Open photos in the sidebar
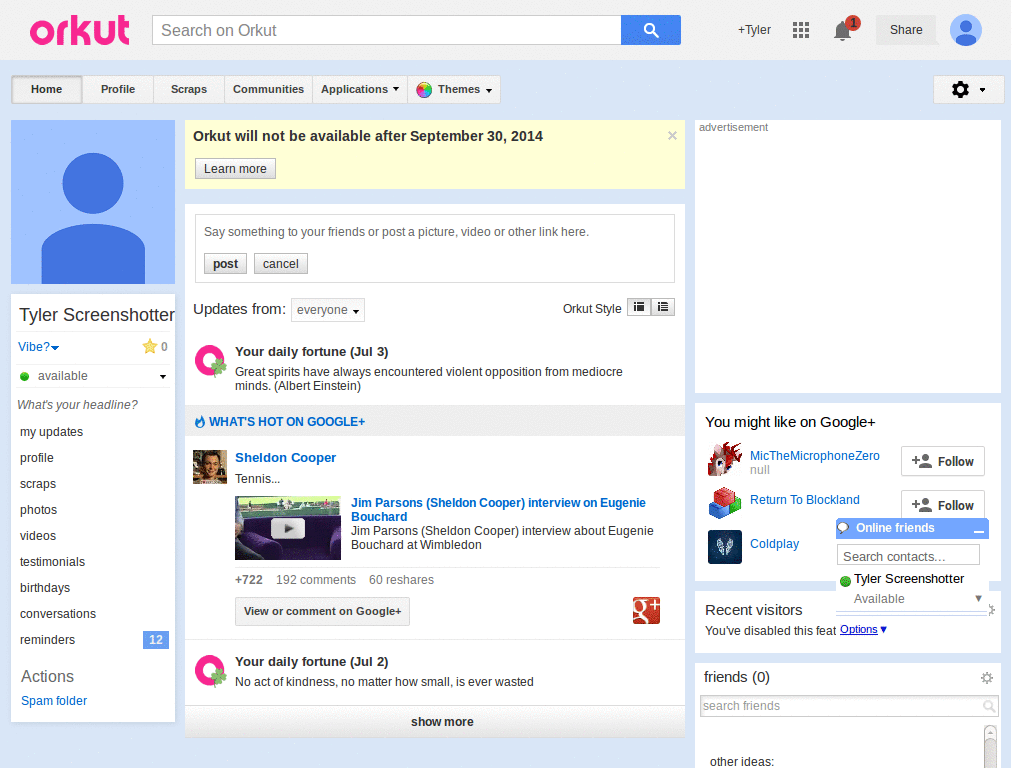The width and height of the screenshot is (1024, 768). point(39,510)
